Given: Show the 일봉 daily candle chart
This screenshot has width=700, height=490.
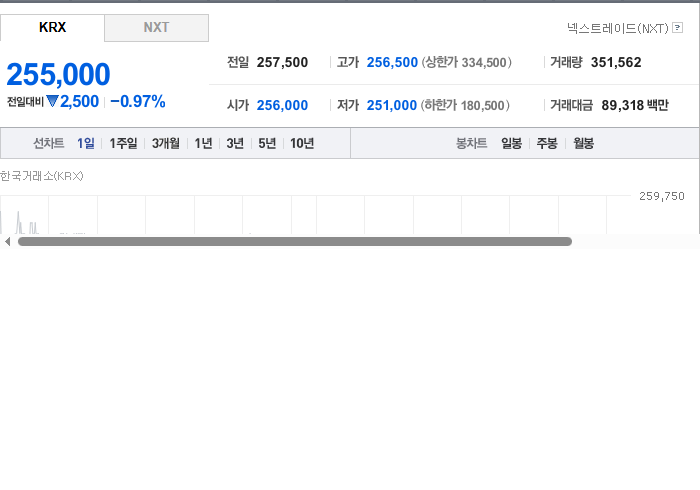Looking at the screenshot, I should click(x=512, y=143).
